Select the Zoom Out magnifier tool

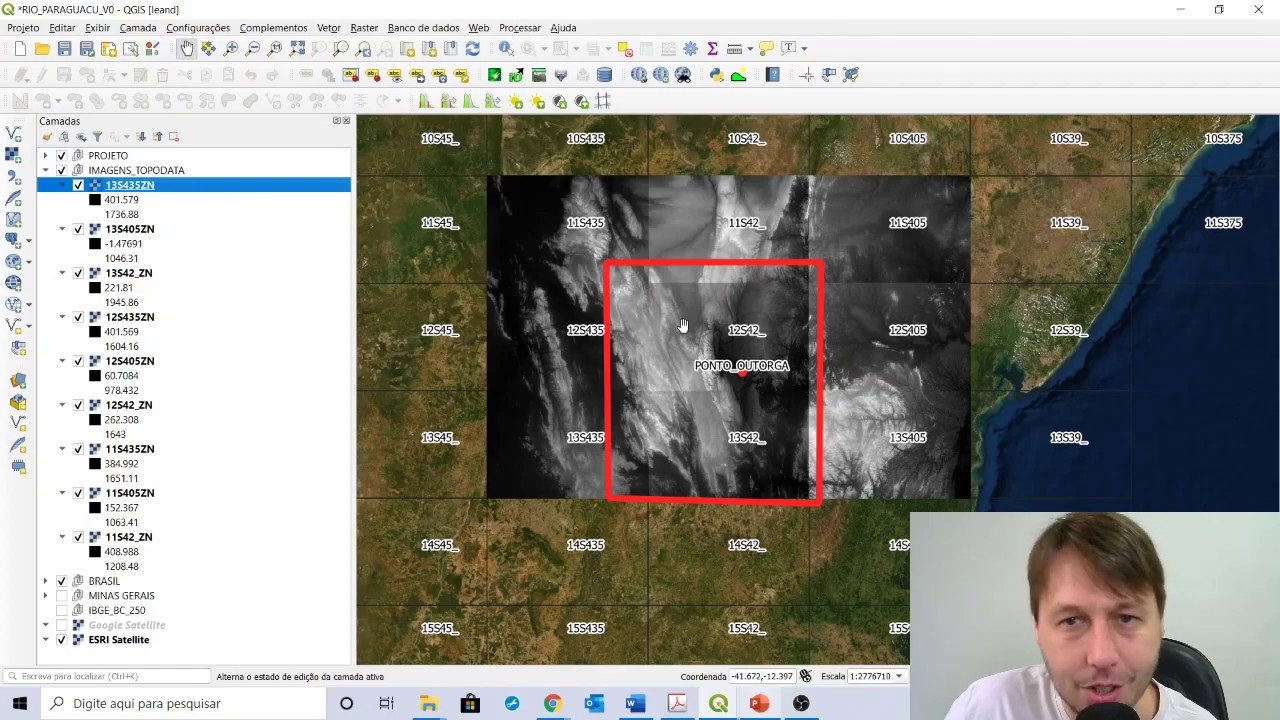pos(253,48)
